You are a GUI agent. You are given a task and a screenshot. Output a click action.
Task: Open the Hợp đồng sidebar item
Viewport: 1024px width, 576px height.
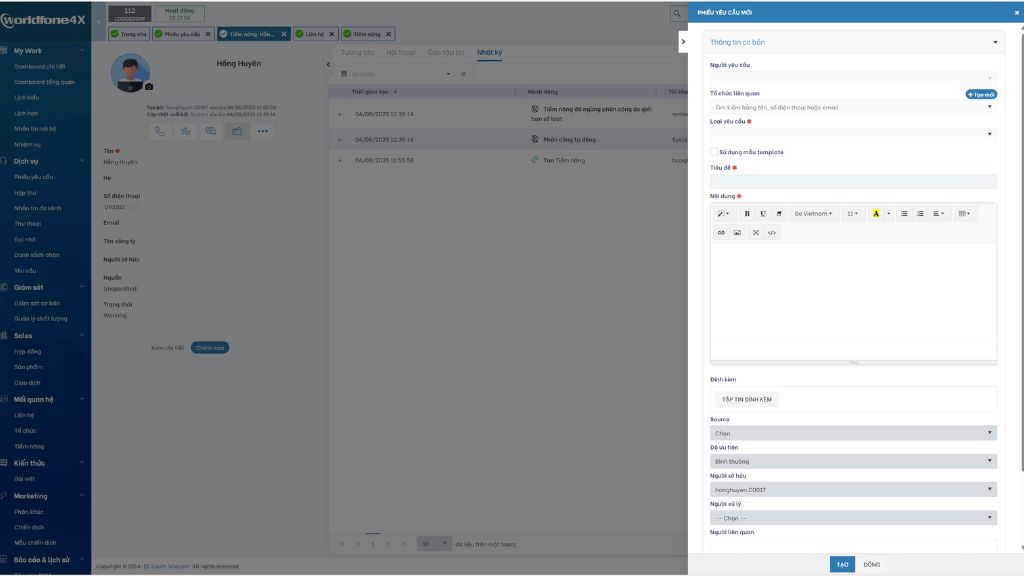click(x=27, y=351)
